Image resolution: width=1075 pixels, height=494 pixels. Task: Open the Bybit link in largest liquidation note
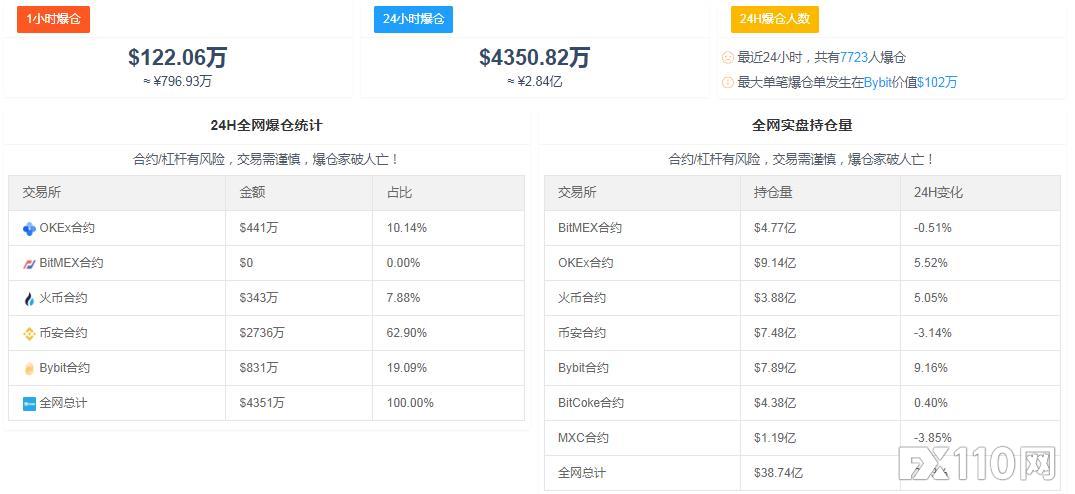[879, 82]
